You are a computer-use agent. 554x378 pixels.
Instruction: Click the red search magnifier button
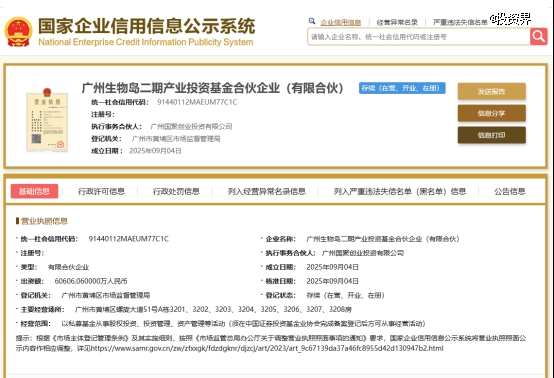click(538, 36)
